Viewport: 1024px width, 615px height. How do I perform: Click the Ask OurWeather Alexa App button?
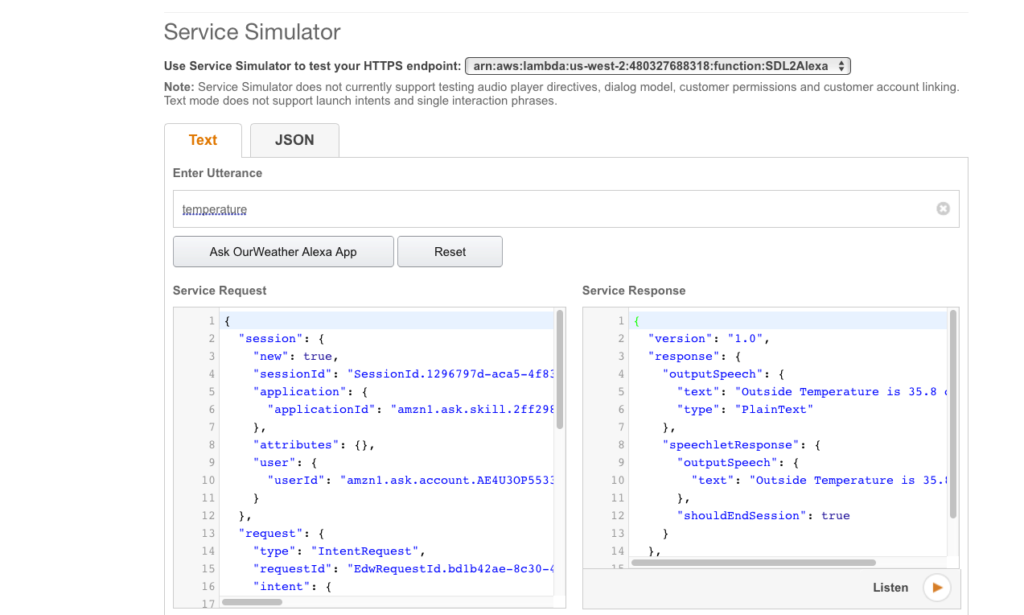(x=283, y=251)
